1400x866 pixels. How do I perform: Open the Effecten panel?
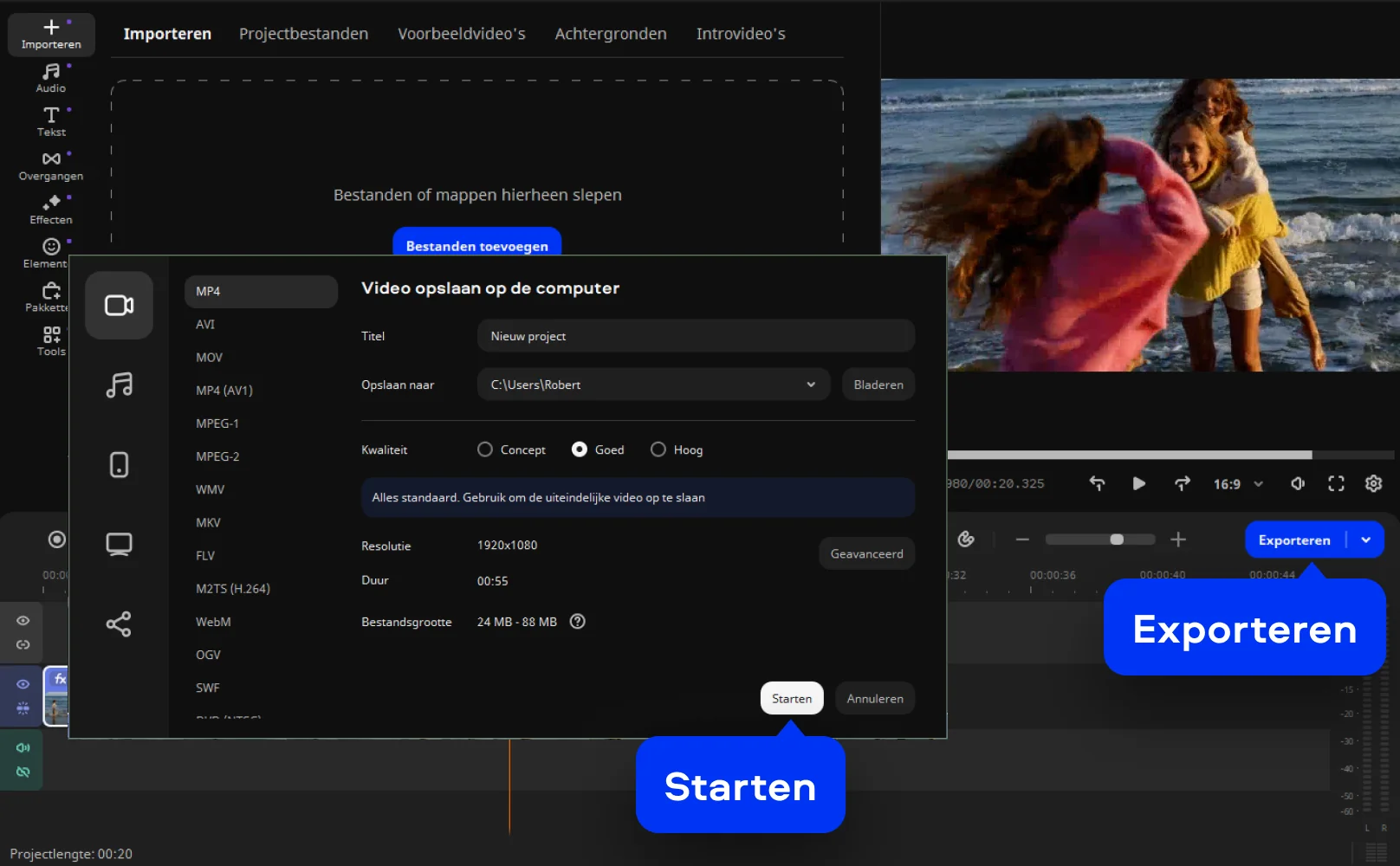pyautogui.click(x=51, y=209)
